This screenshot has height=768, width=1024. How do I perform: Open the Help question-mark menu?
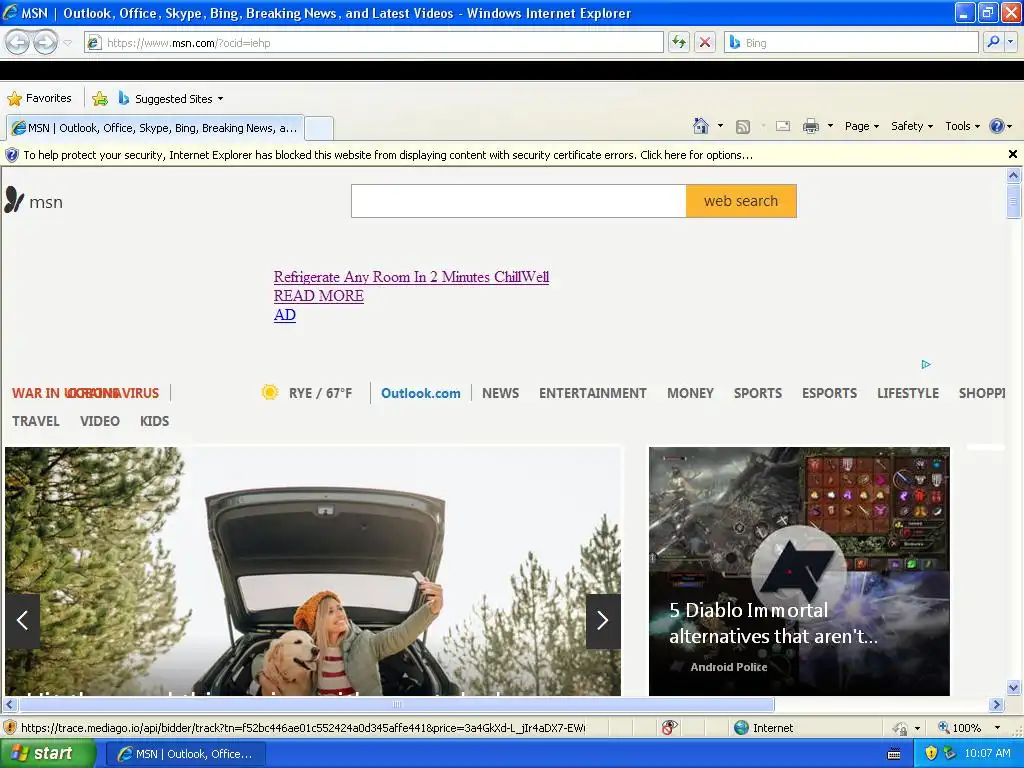[1000, 126]
